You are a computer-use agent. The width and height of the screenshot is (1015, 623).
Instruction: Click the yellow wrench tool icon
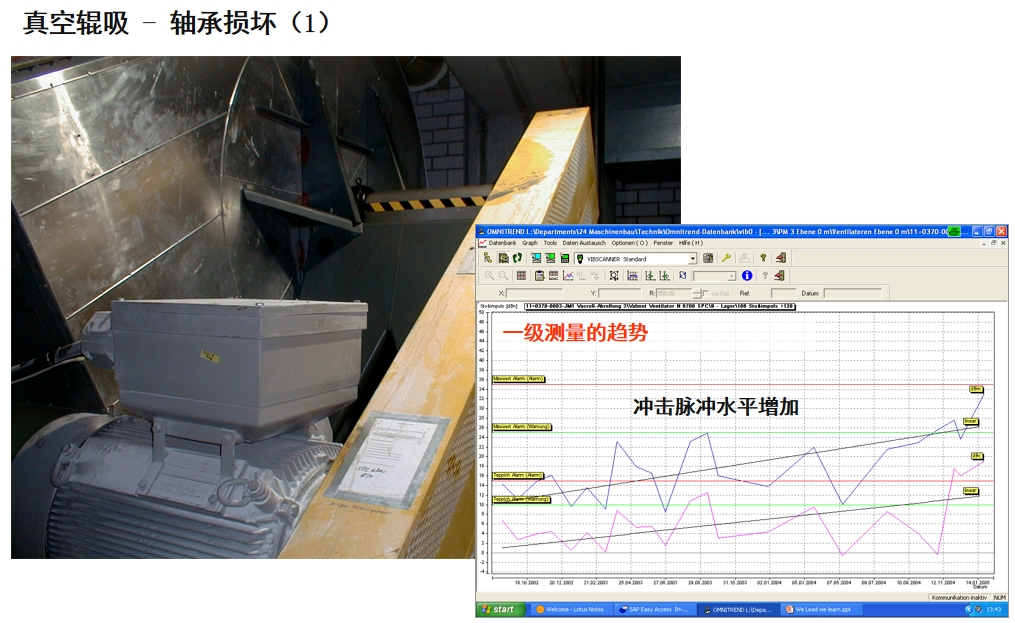tap(727, 258)
